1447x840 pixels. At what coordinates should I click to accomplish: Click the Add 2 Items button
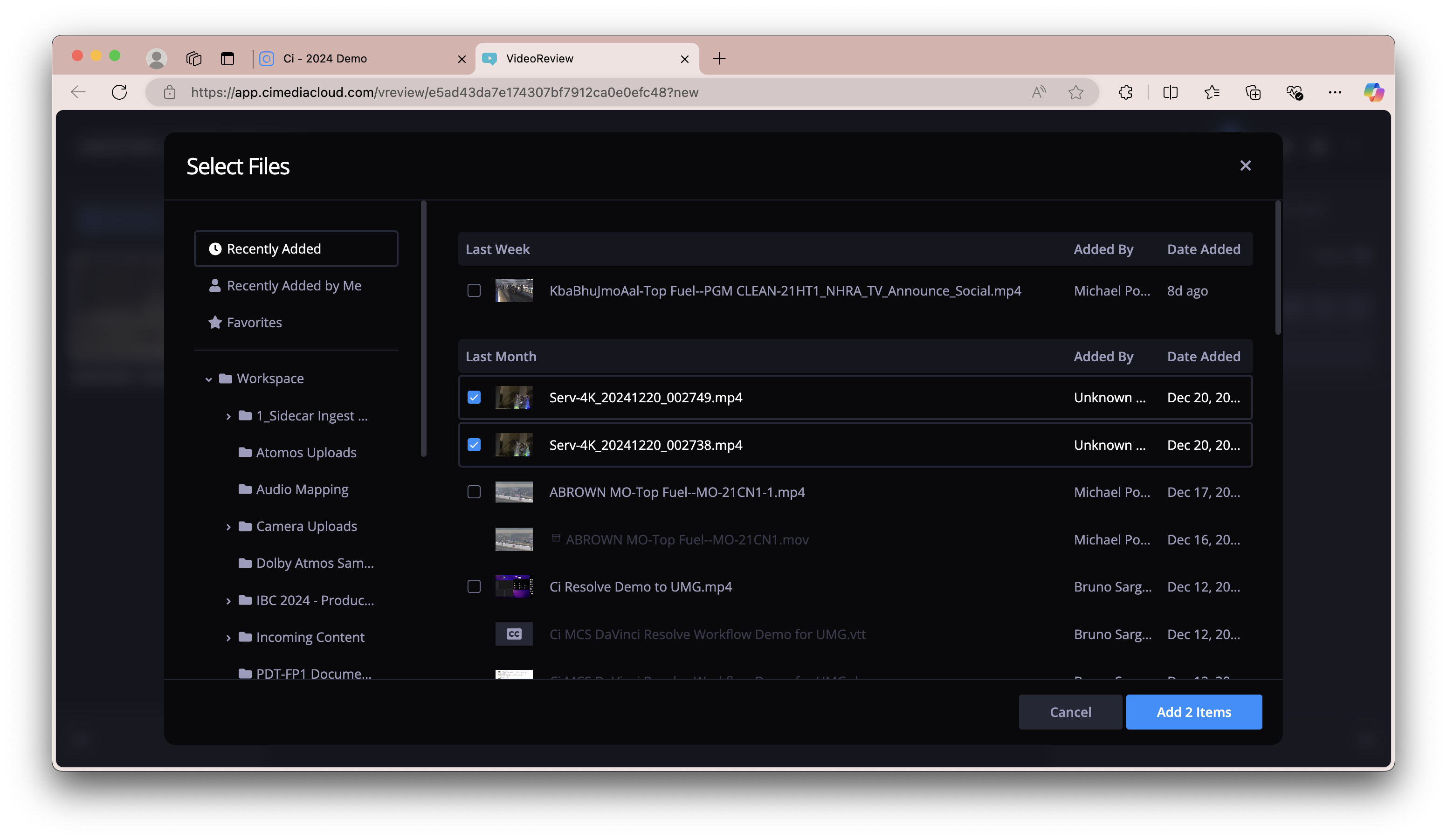tap(1194, 712)
